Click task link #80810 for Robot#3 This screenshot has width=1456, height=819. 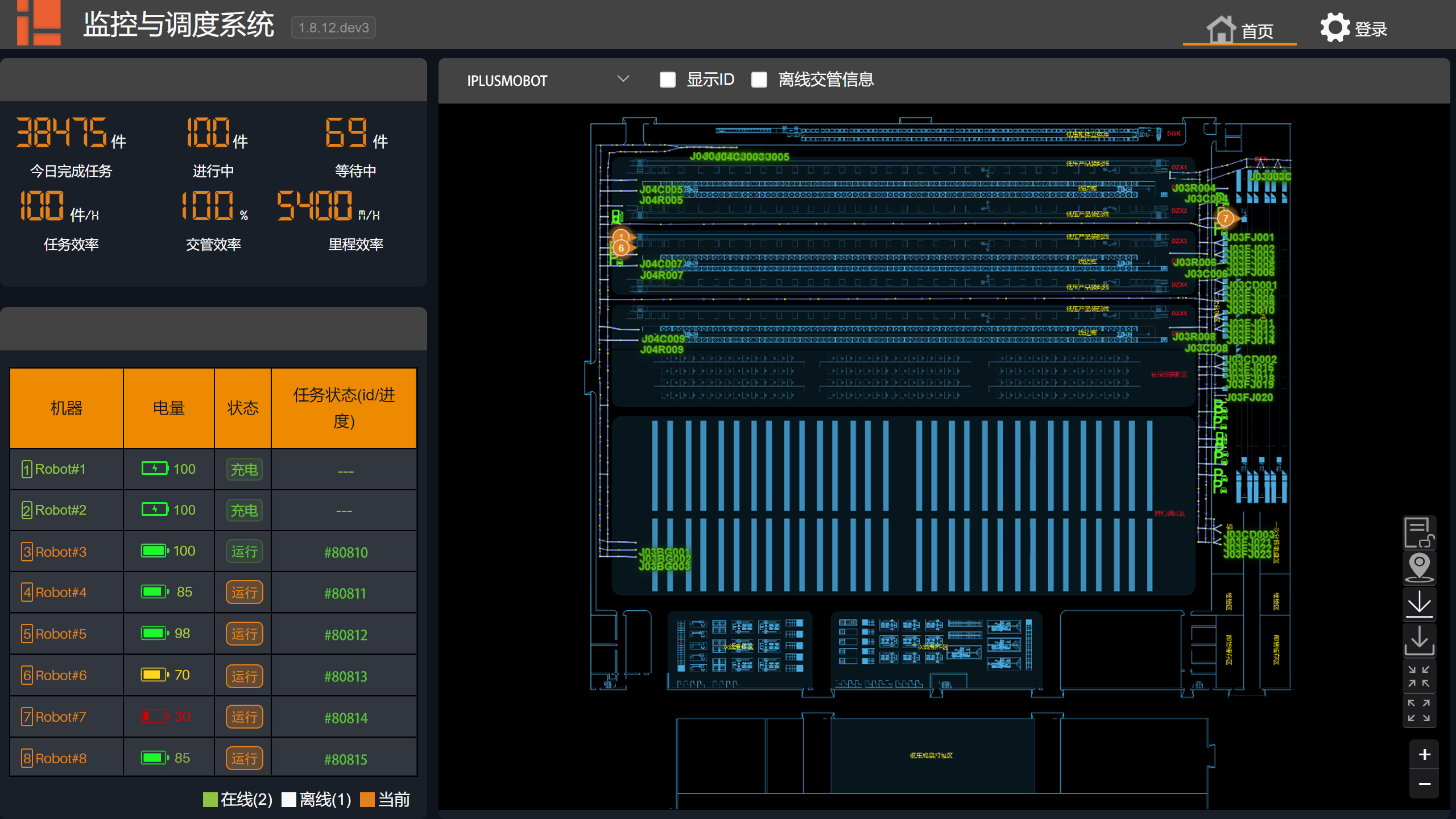click(x=345, y=552)
